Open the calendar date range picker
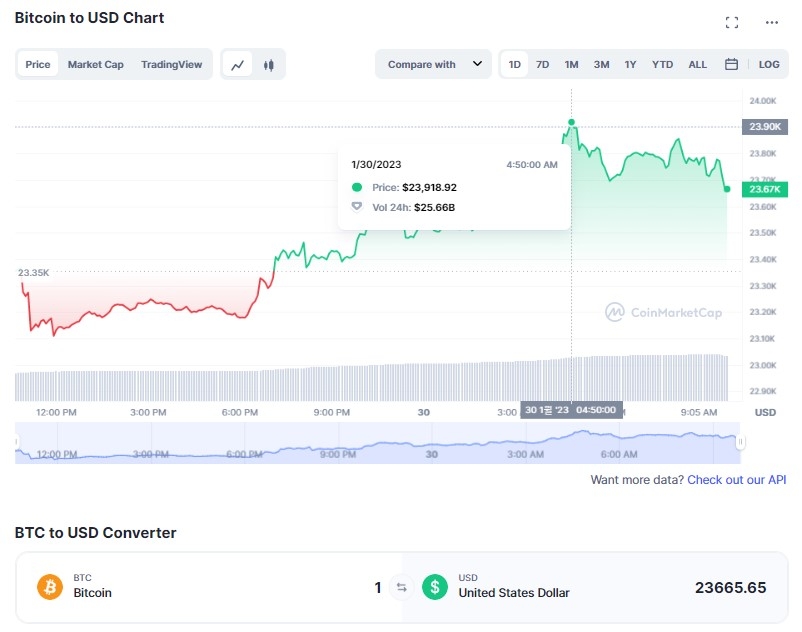The image size is (802, 632). (x=731, y=64)
